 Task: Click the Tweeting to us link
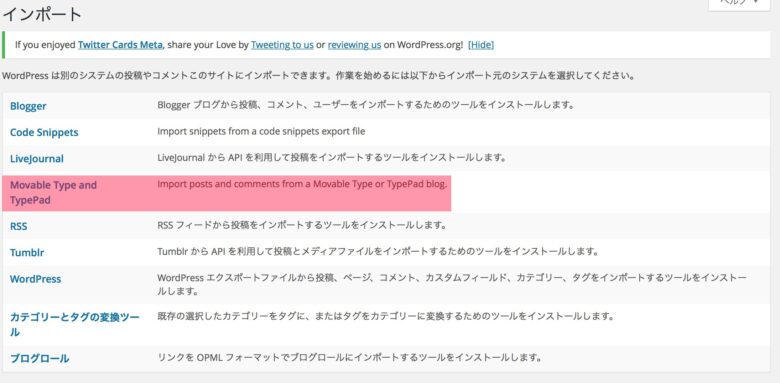pyautogui.click(x=282, y=45)
